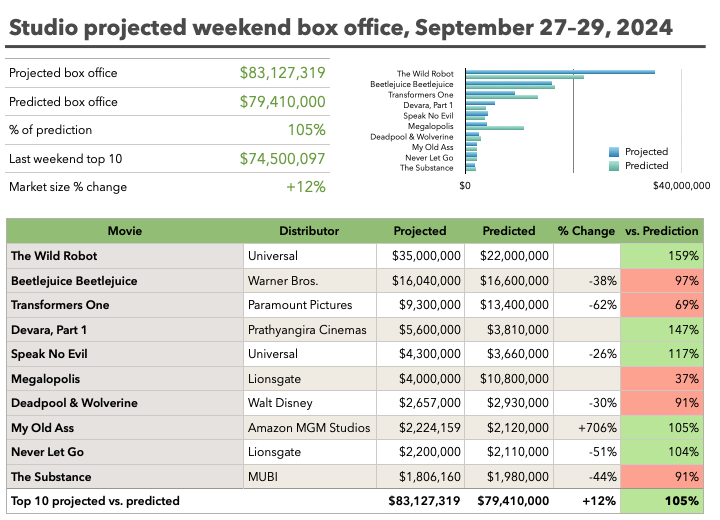This screenshot has height=520, width=720.
Task: Select the Devara, Part 1 movie cell
Action: (x=125, y=330)
